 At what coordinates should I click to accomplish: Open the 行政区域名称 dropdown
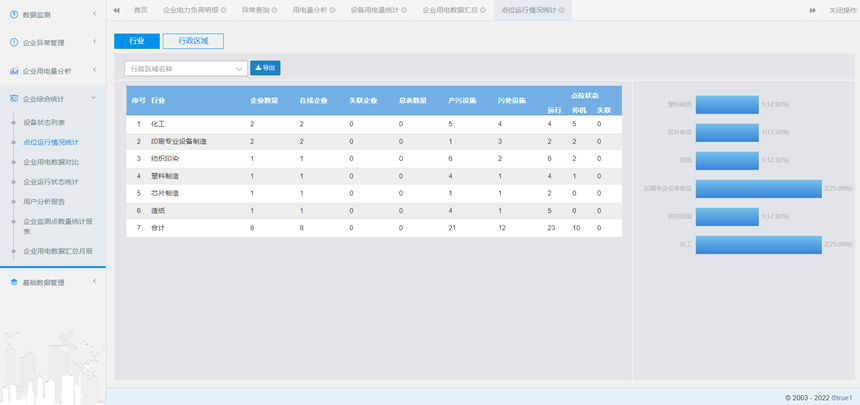point(185,69)
